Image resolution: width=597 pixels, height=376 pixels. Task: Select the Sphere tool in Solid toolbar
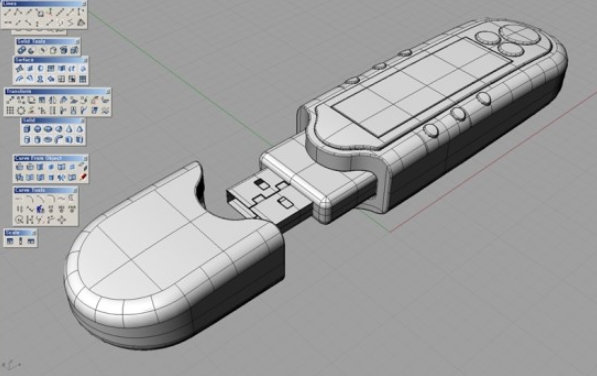pos(37,129)
